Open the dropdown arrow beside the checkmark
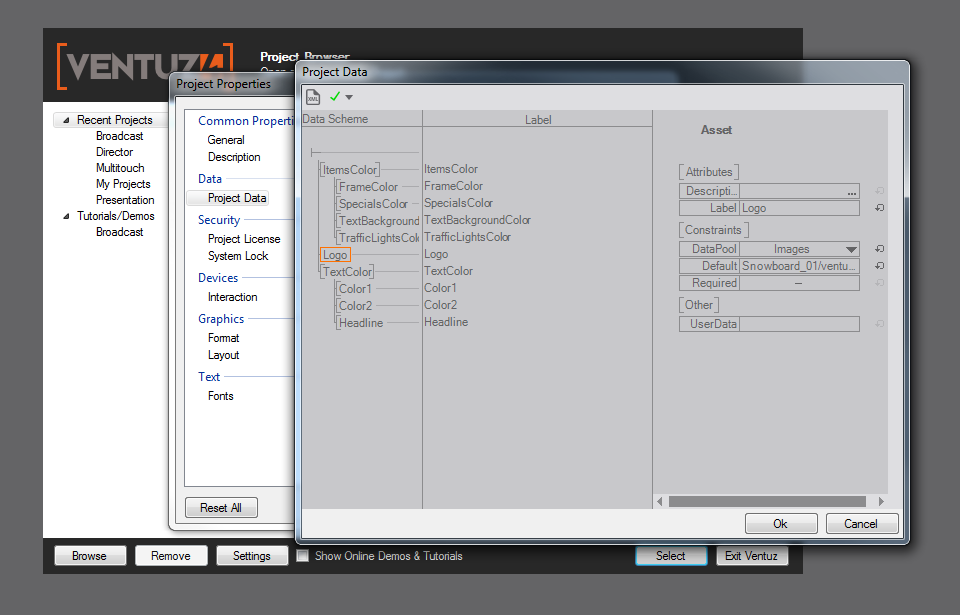The width and height of the screenshot is (960, 615). (x=349, y=98)
